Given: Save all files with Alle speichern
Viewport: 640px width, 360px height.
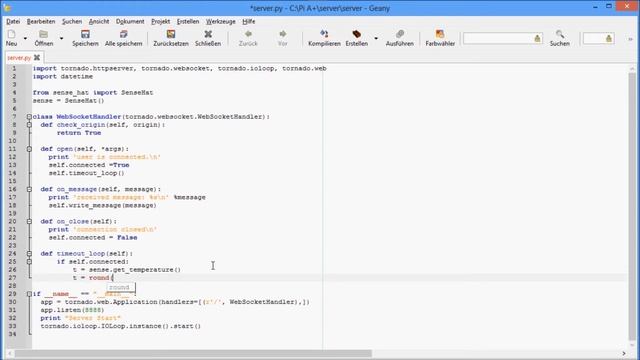Looking at the screenshot, I should [x=123, y=38].
